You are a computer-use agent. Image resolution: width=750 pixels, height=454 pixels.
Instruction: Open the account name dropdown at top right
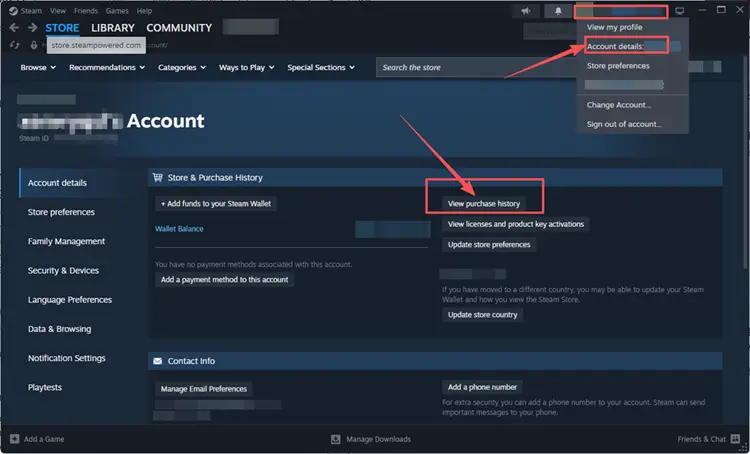point(621,11)
